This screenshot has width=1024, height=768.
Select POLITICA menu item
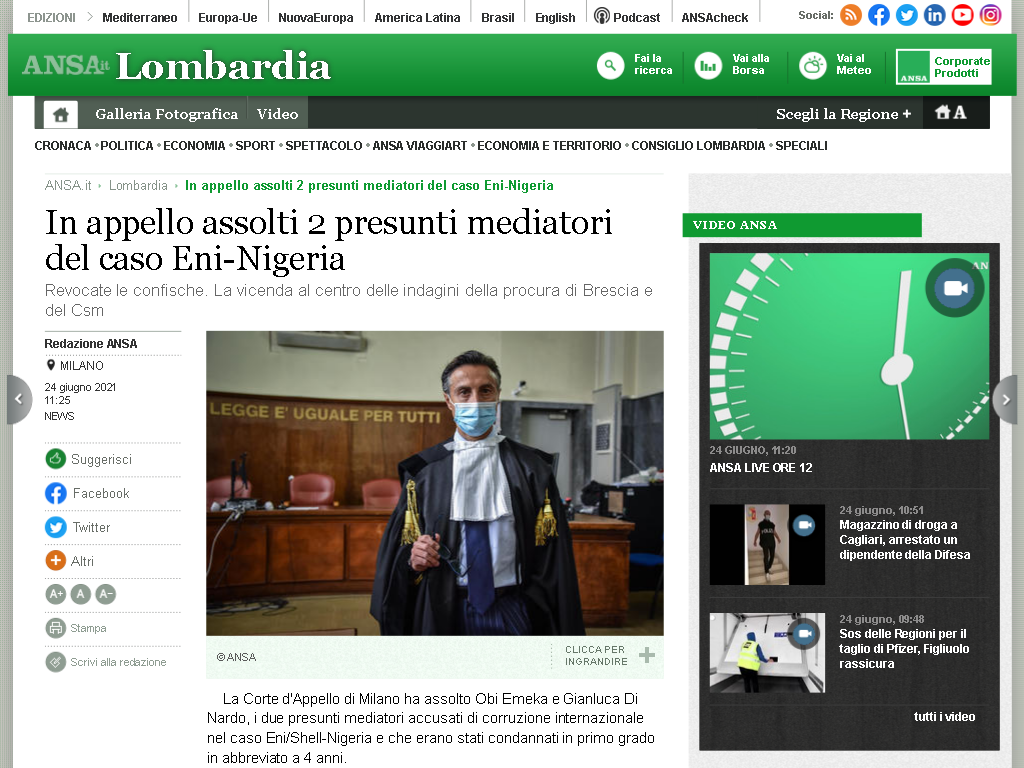pyautogui.click(x=127, y=146)
